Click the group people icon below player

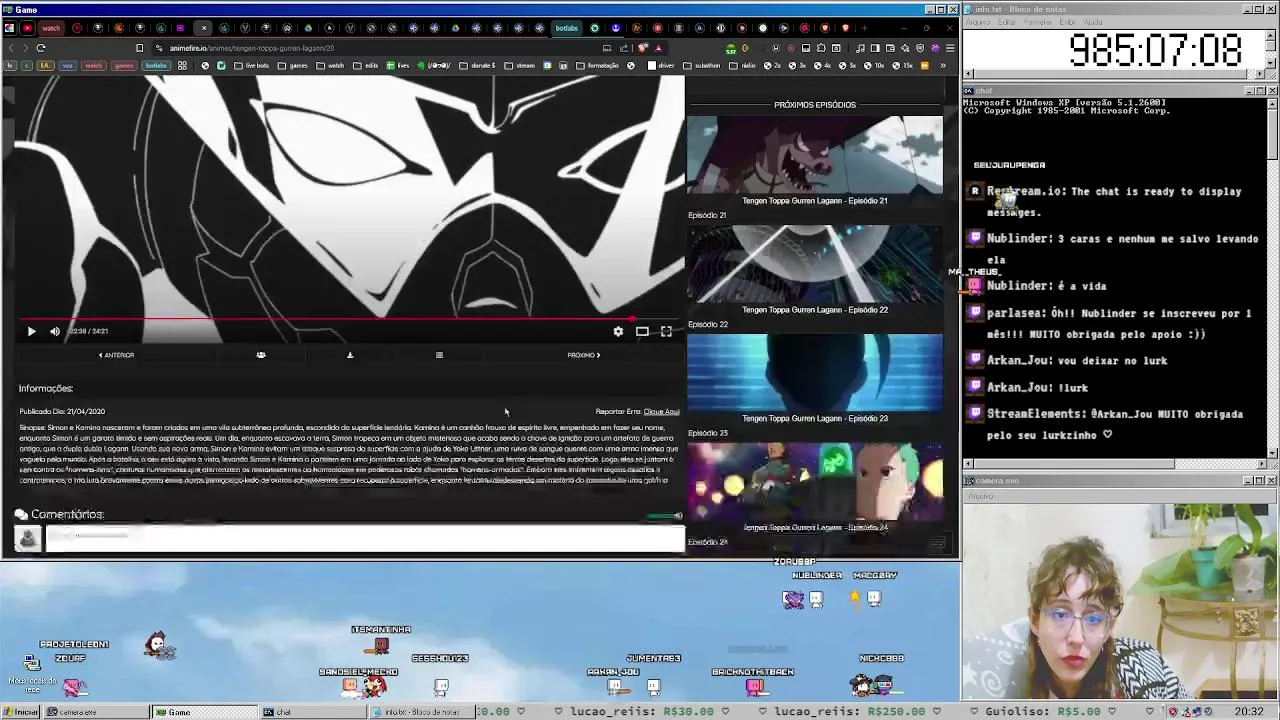click(261, 355)
